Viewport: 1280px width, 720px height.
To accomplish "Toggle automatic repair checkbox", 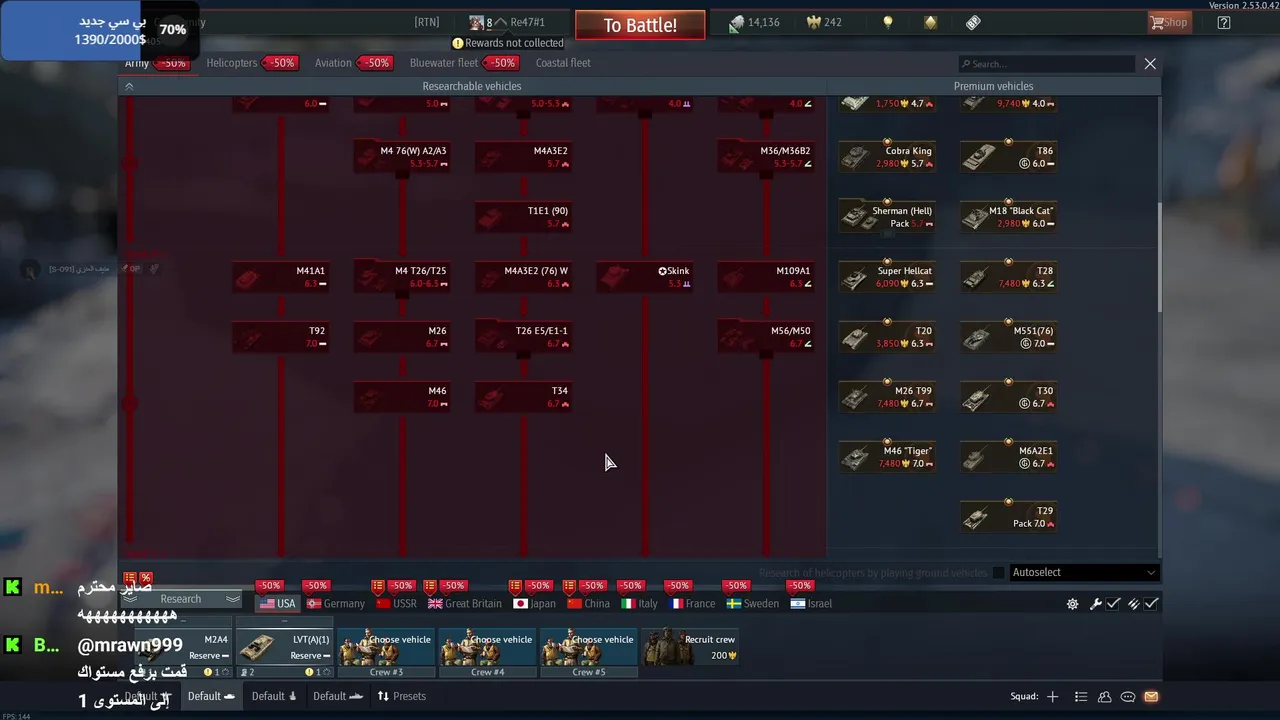I will click(1113, 604).
